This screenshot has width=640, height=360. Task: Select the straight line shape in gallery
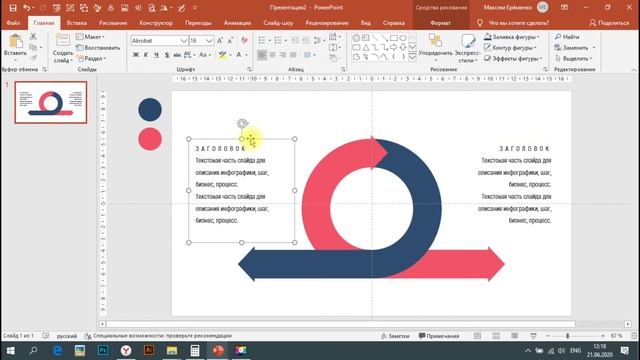coord(375,38)
